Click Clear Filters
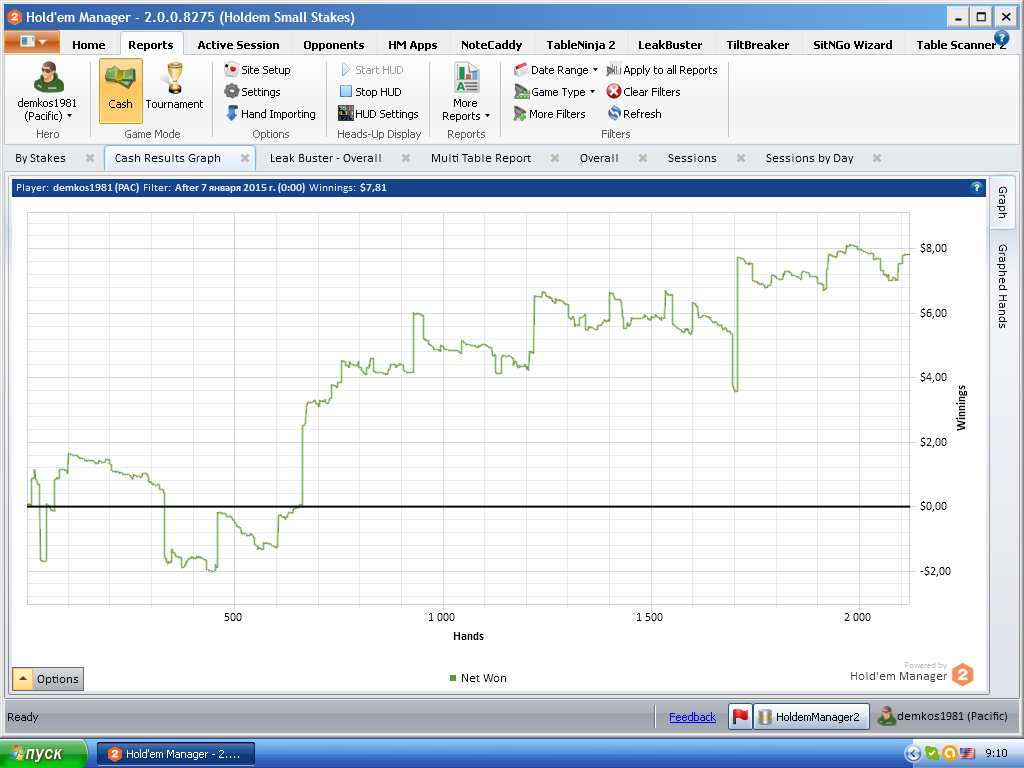 [x=644, y=92]
